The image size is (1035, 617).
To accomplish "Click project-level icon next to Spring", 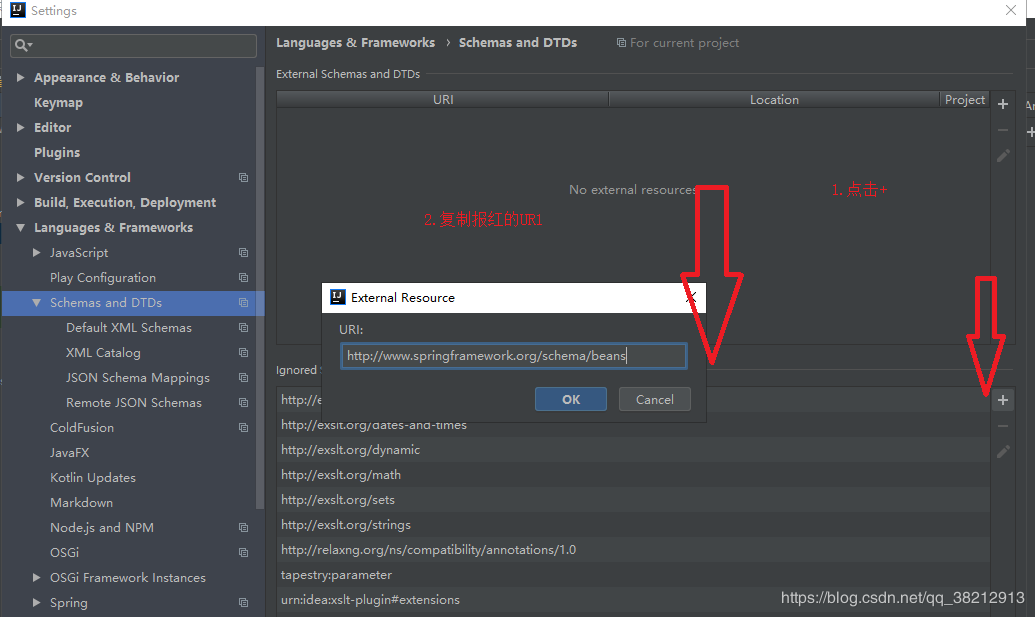I will point(244,602).
